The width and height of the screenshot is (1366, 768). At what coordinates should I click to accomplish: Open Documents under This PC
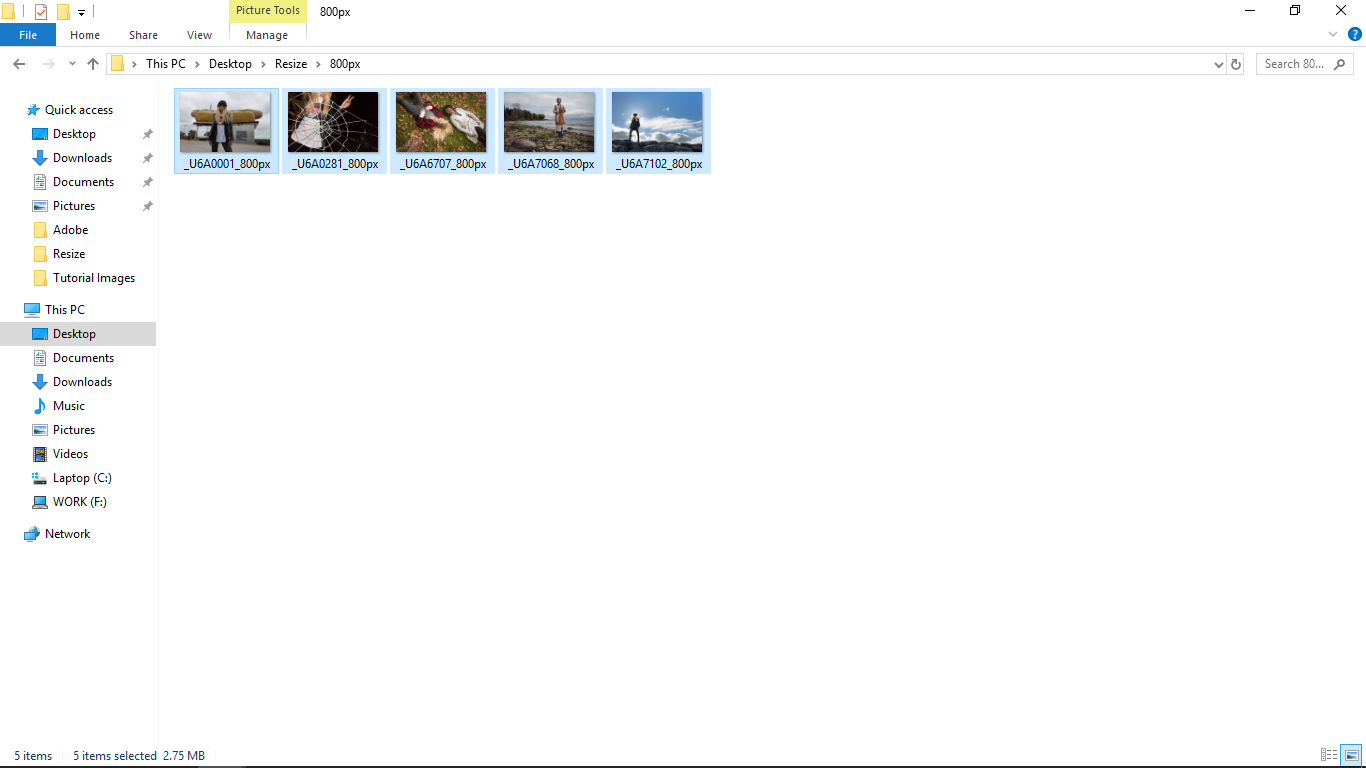point(83,358)
